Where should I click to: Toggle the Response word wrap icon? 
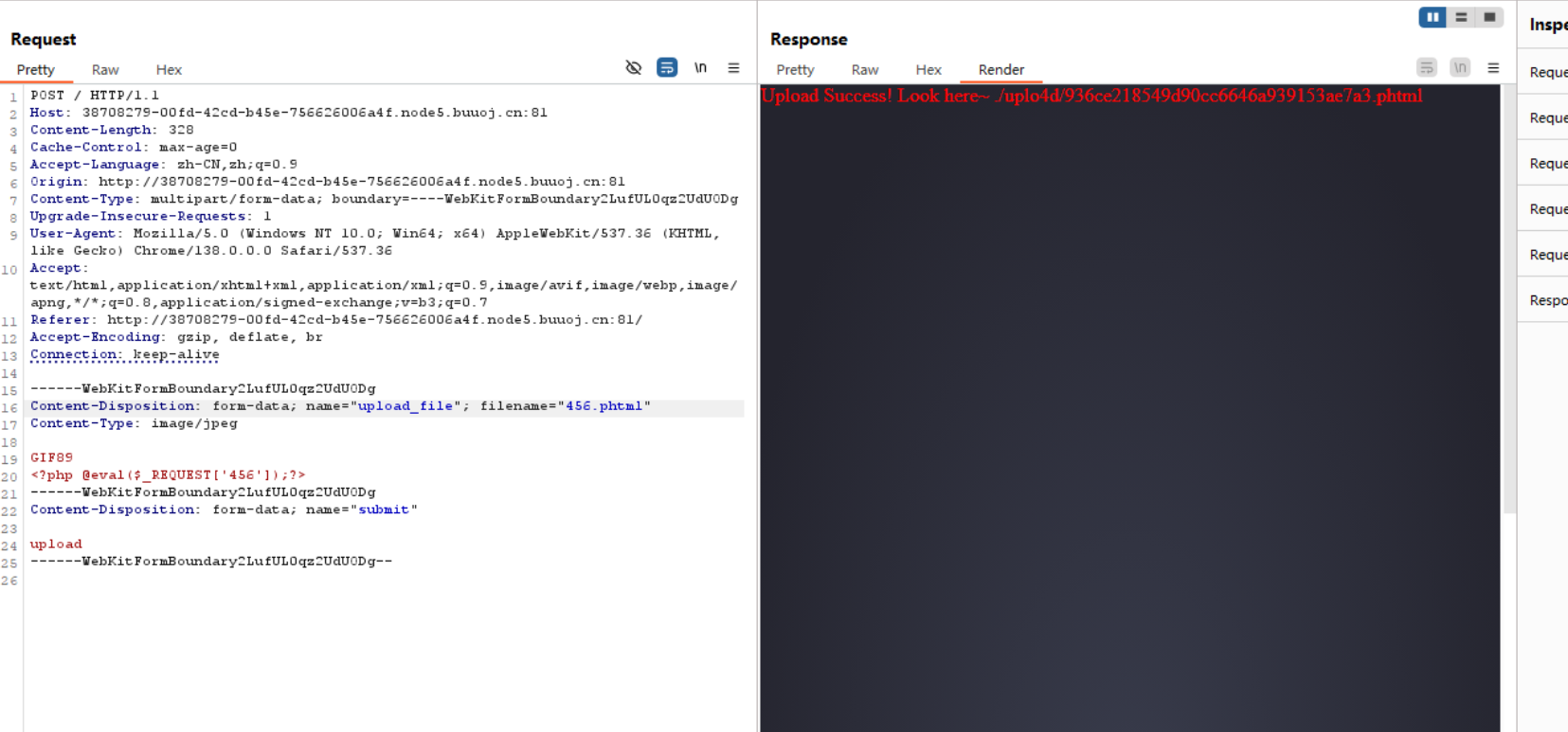(1427, 68)
